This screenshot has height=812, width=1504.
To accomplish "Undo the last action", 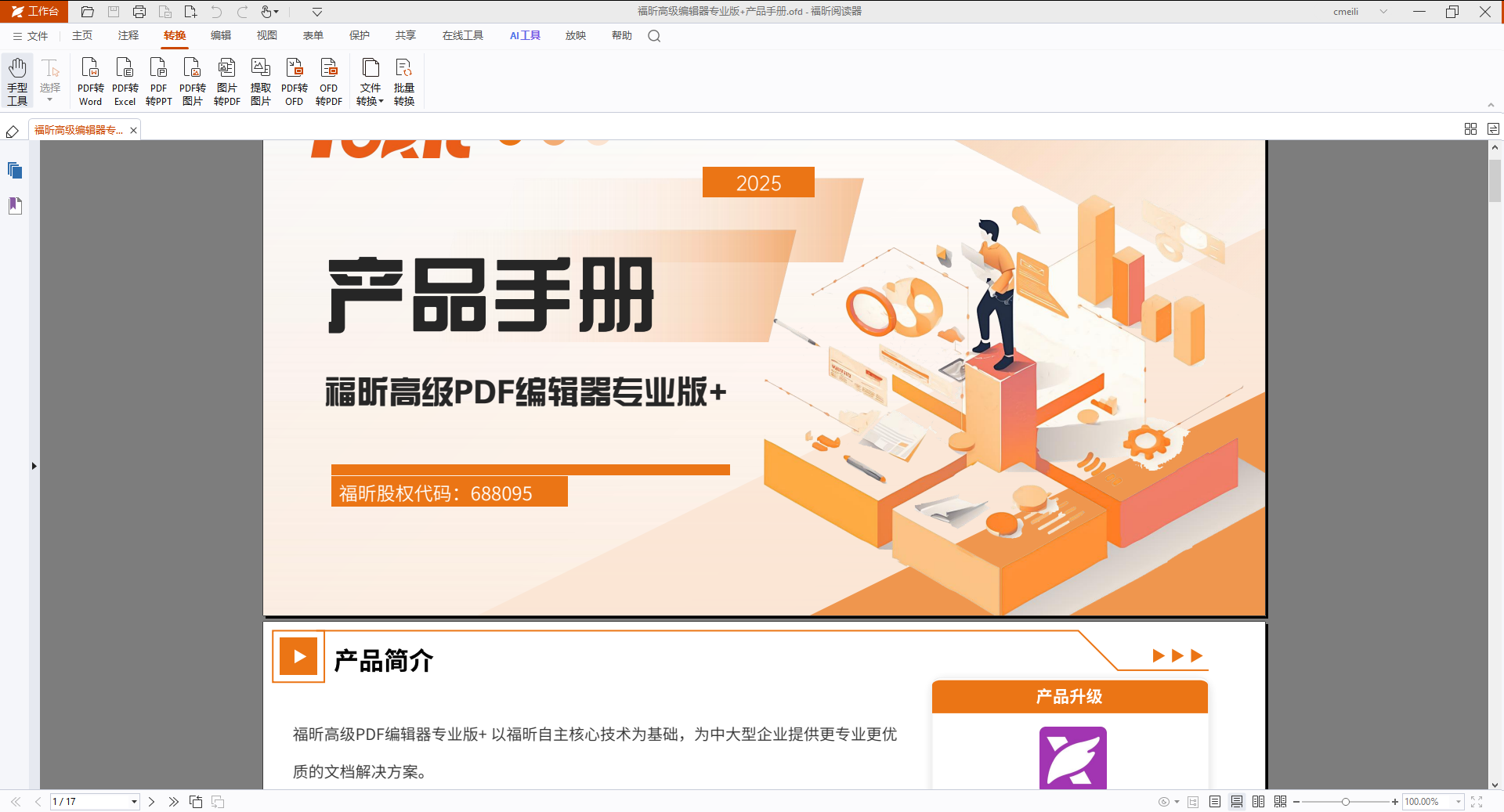I will coord(216,12).
